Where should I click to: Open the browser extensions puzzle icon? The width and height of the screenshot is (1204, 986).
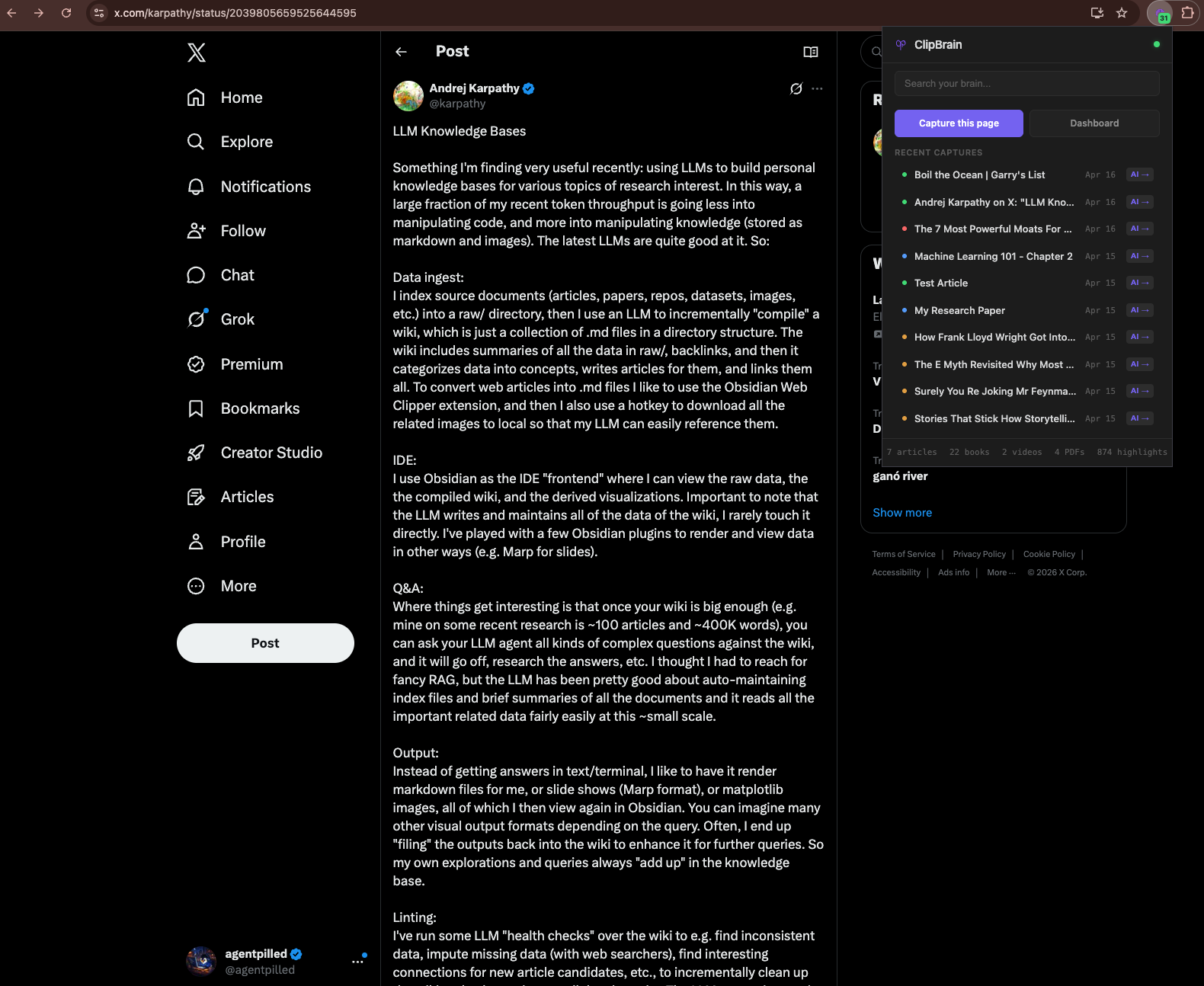coord(1187,13)
